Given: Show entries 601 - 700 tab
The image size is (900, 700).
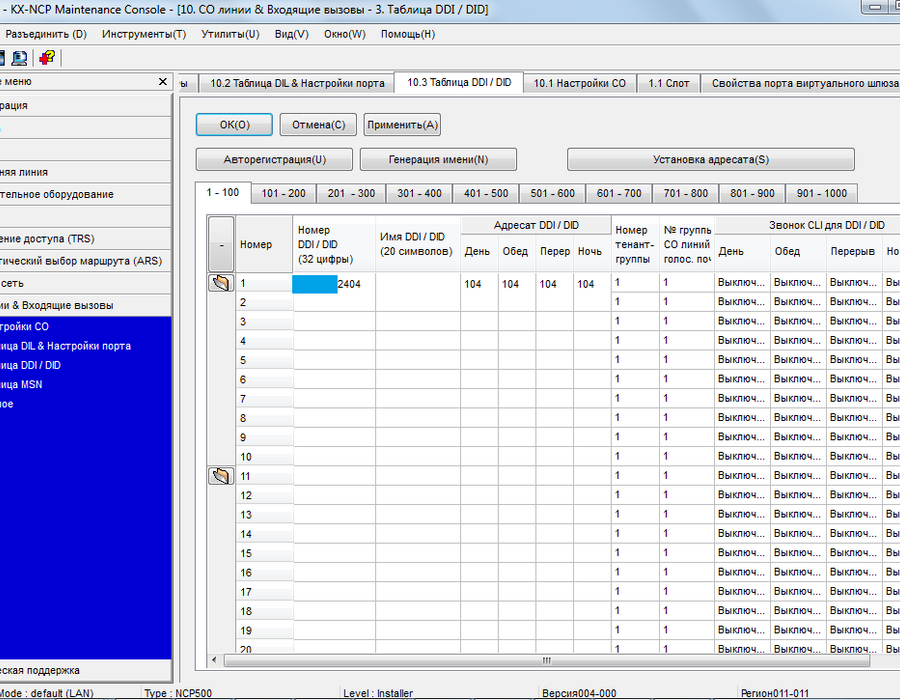Looking at the screenshot, I should (x=619, y=193).
